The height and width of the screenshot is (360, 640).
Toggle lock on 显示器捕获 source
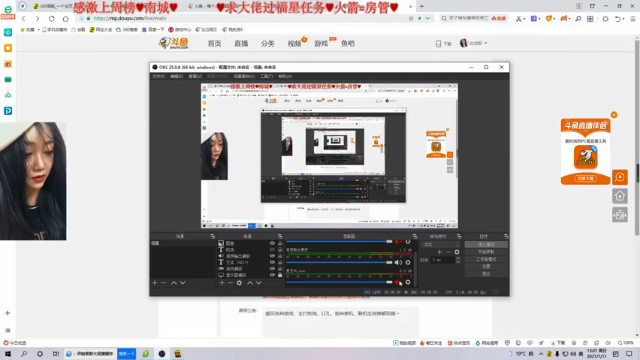click(280, 275)
